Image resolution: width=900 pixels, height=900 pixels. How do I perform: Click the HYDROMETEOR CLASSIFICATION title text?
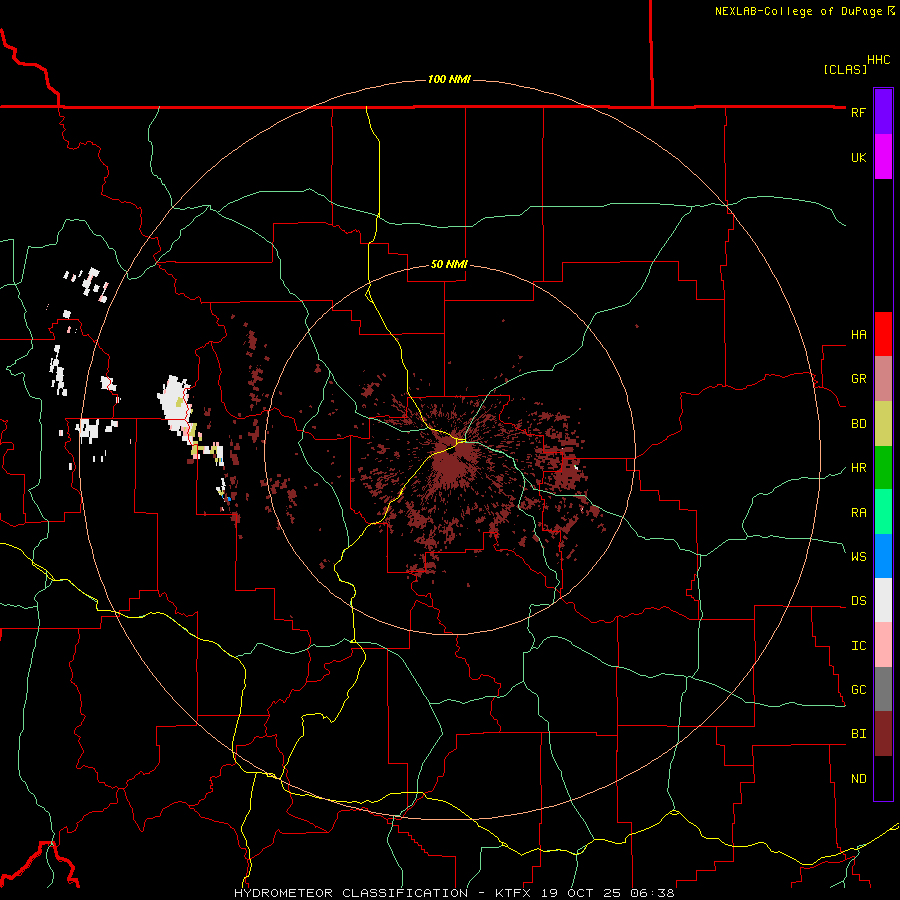pyautogui.click(x=351, y=893)
